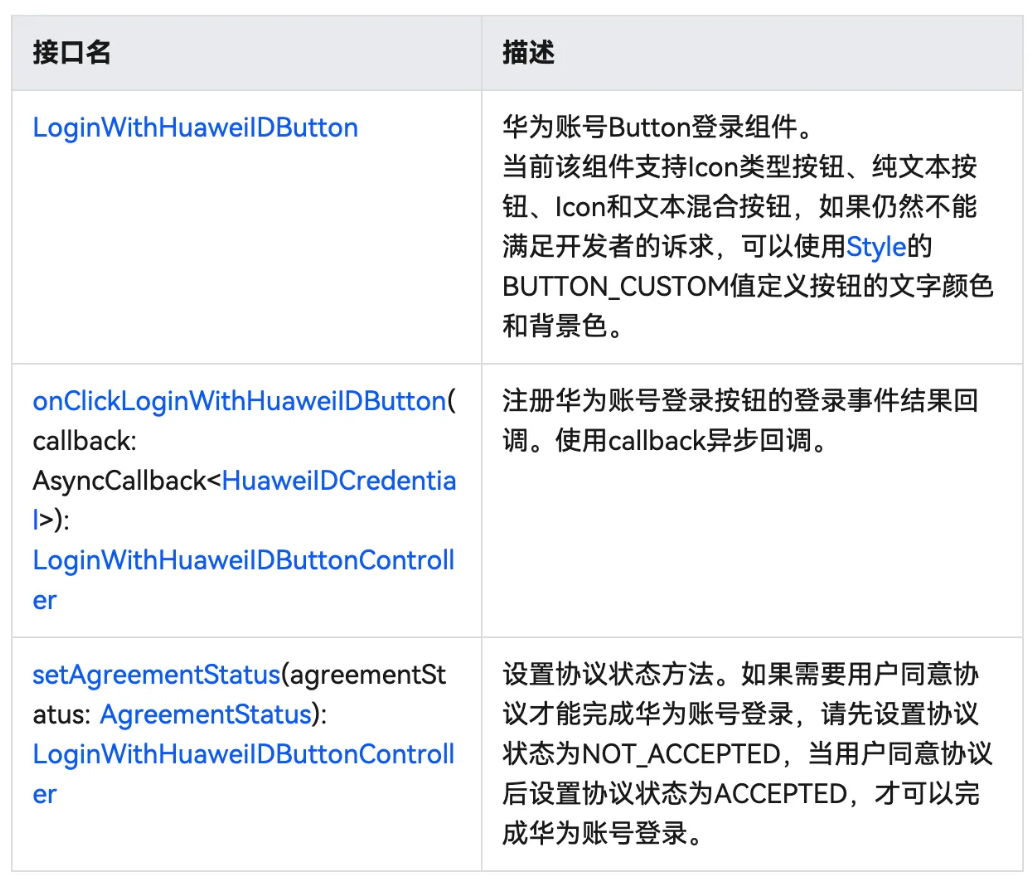Open the onClickLoginWithHuaweiIDButton API link
This screenshot has height=886, width=1034.
[x=237, y=400]
